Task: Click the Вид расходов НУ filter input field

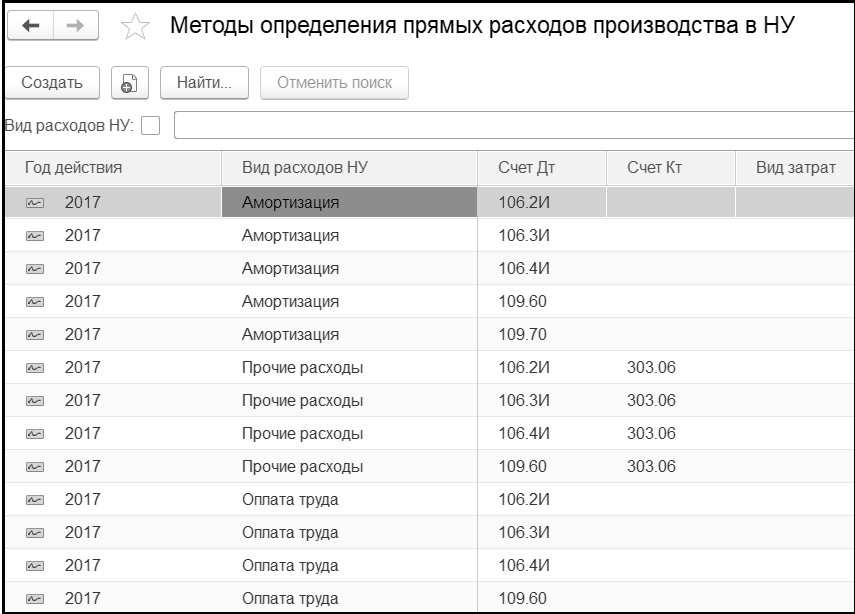Action: (x=512, y=126)
